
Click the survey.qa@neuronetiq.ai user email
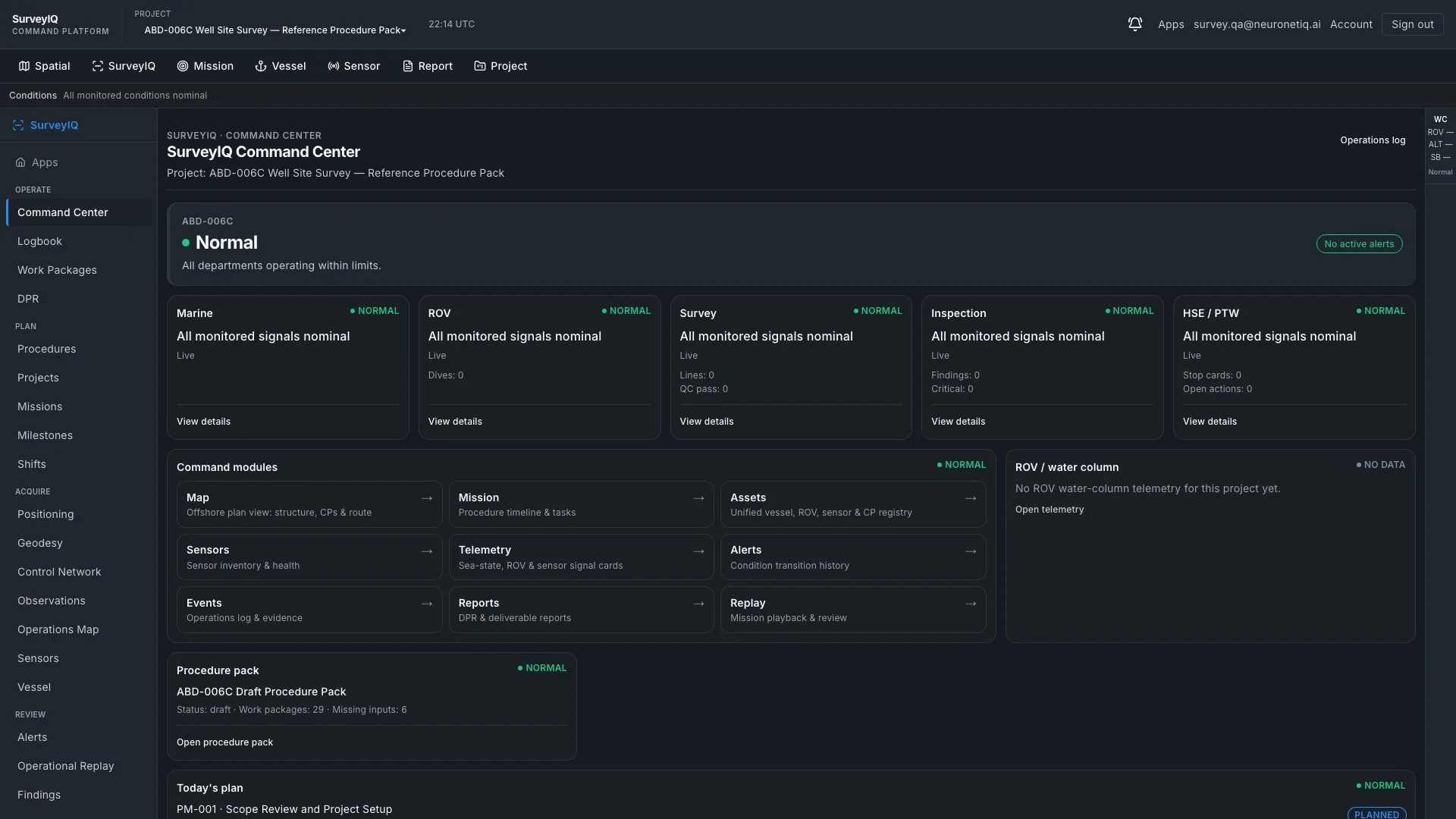pos(1257,24)
